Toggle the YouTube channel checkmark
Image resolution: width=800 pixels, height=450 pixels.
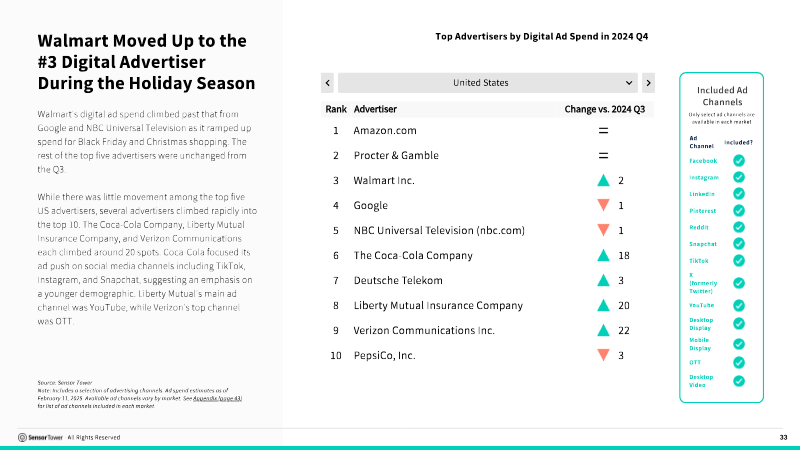click(x=739, y=305)
